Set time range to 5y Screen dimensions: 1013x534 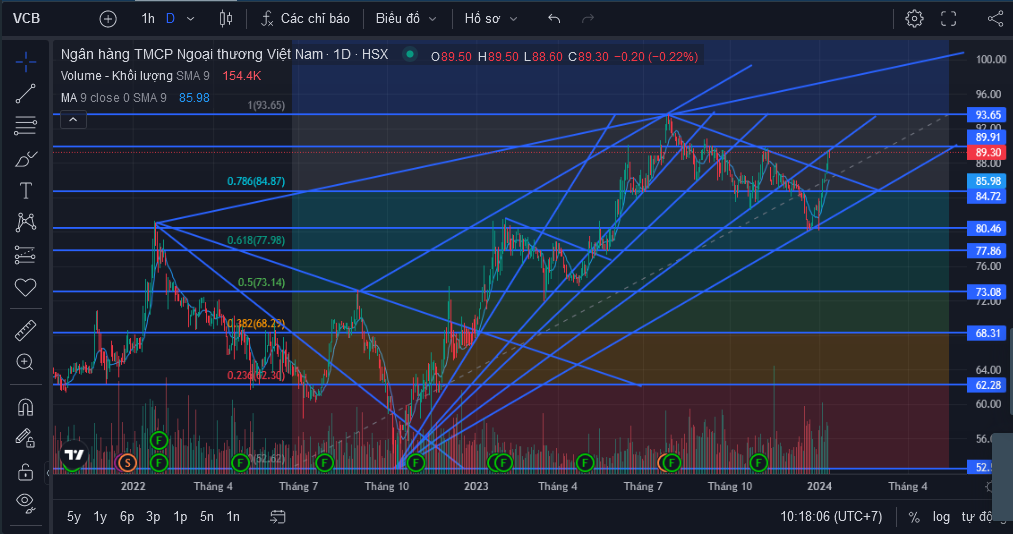pyautogui.click(x=74, y=517)
